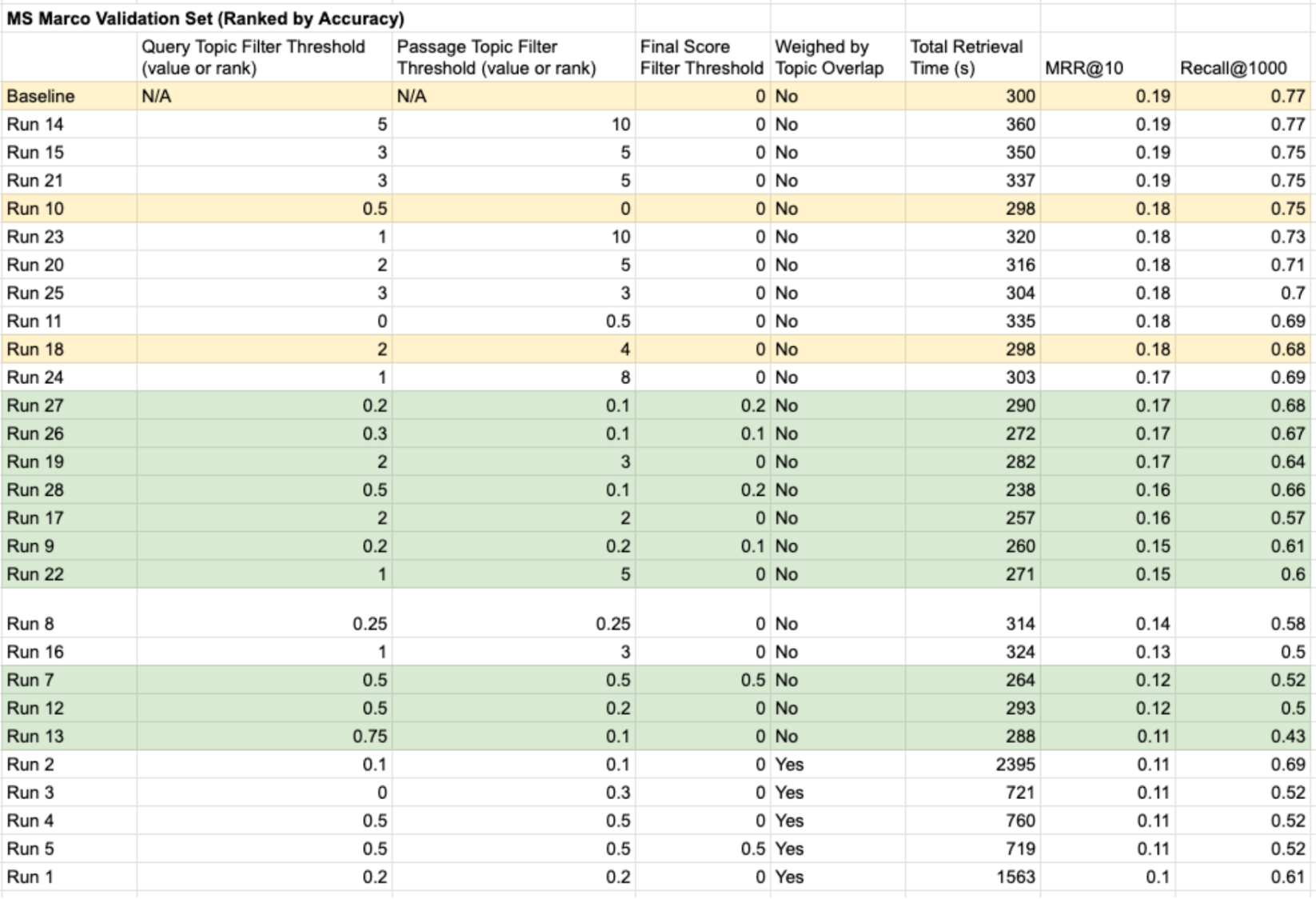Select Run 16's MRR@10 value 0.13
The width and height of the screenshot is (1316, 899).
pos(1153,652)
